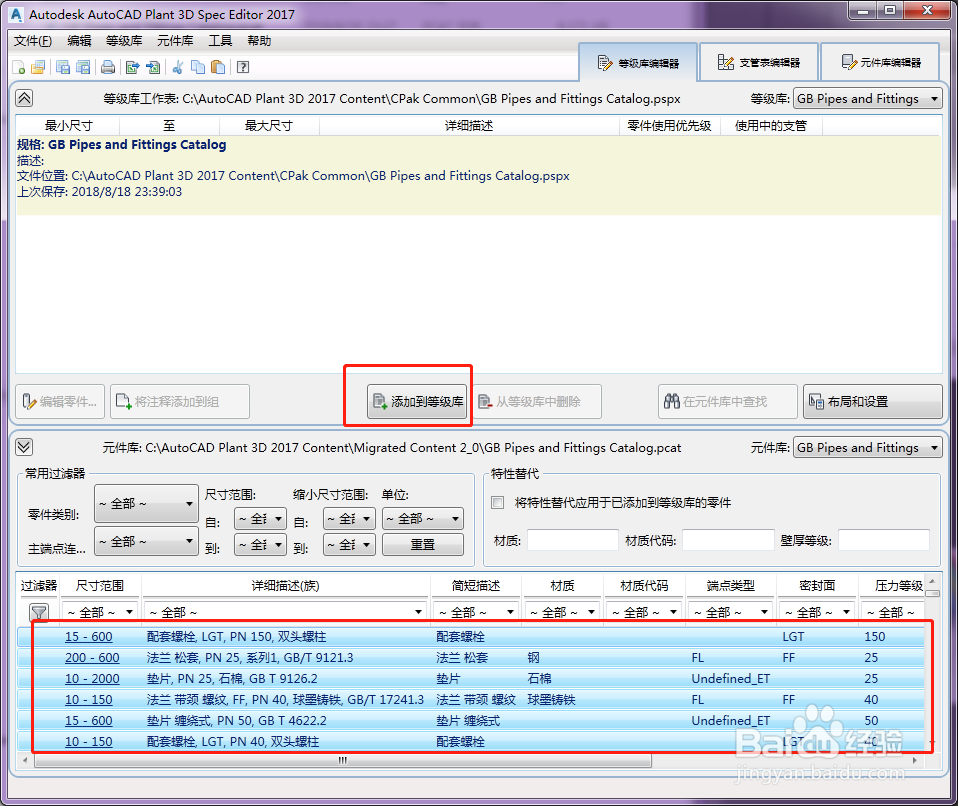Open 材质 column filter dropdown

coord(562,612)
